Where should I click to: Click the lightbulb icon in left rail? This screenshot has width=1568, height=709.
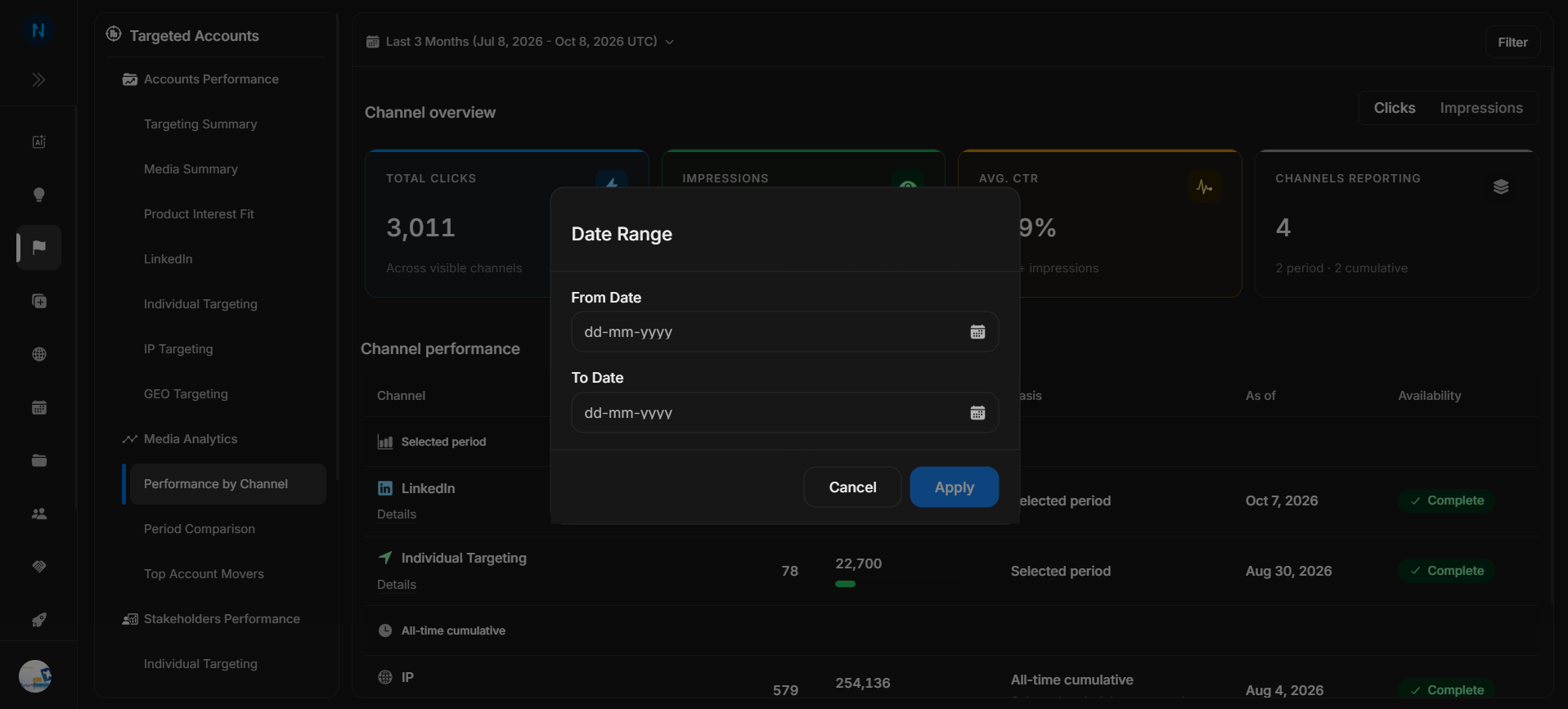(38, 195)
